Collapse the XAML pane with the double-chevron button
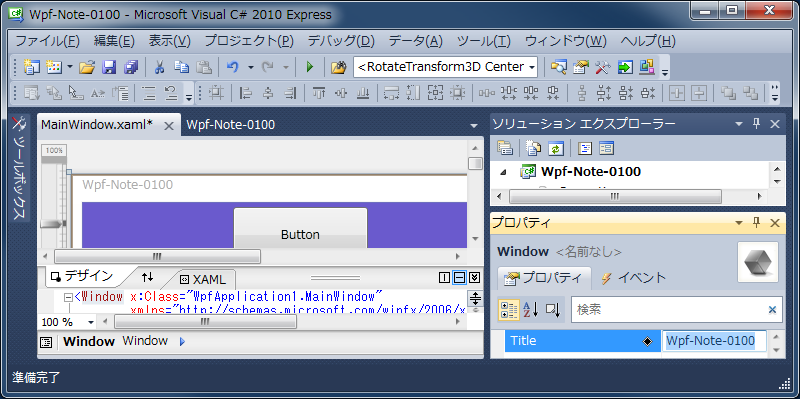Screen dimensions: 800x399 tap(474, 277)
